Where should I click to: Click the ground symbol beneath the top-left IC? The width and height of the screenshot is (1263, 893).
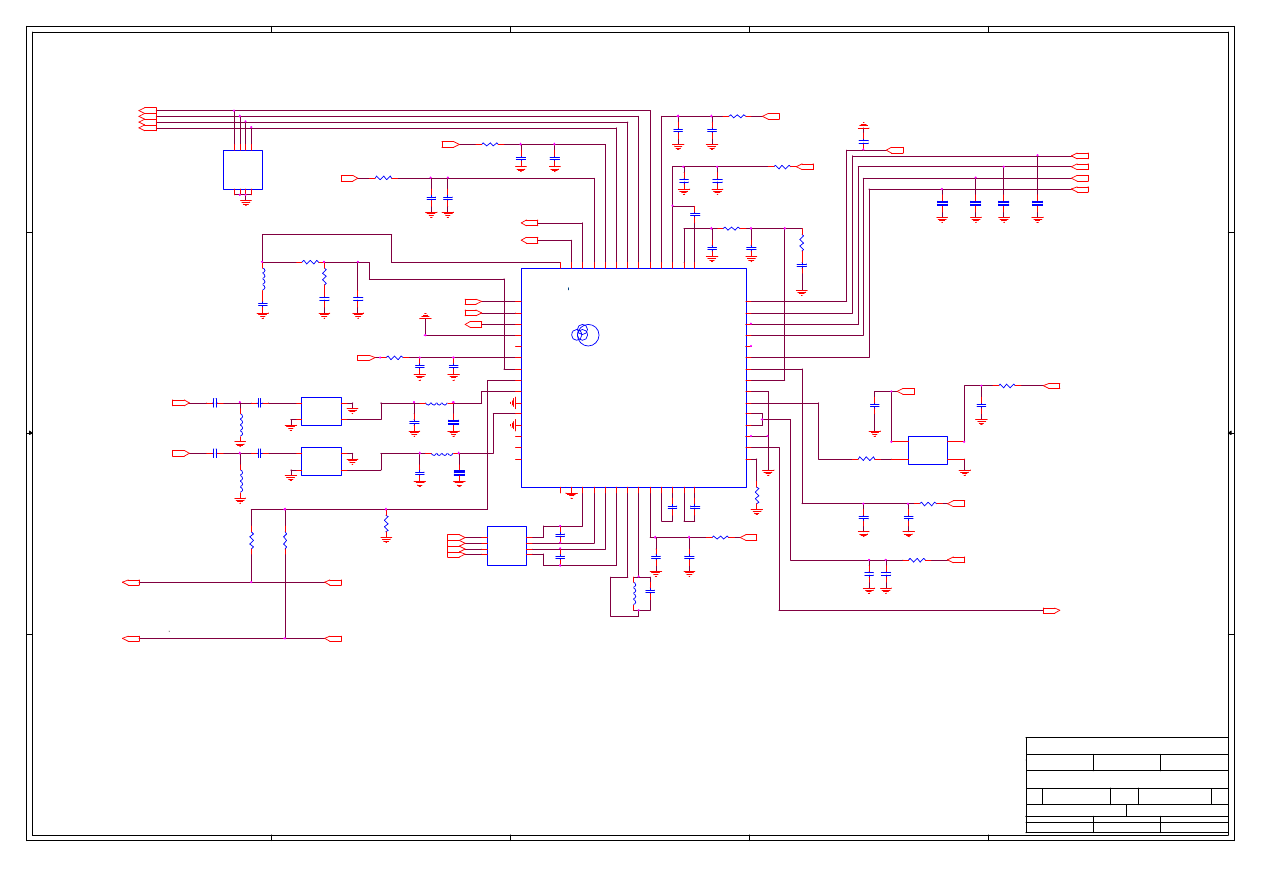(246, 201)
